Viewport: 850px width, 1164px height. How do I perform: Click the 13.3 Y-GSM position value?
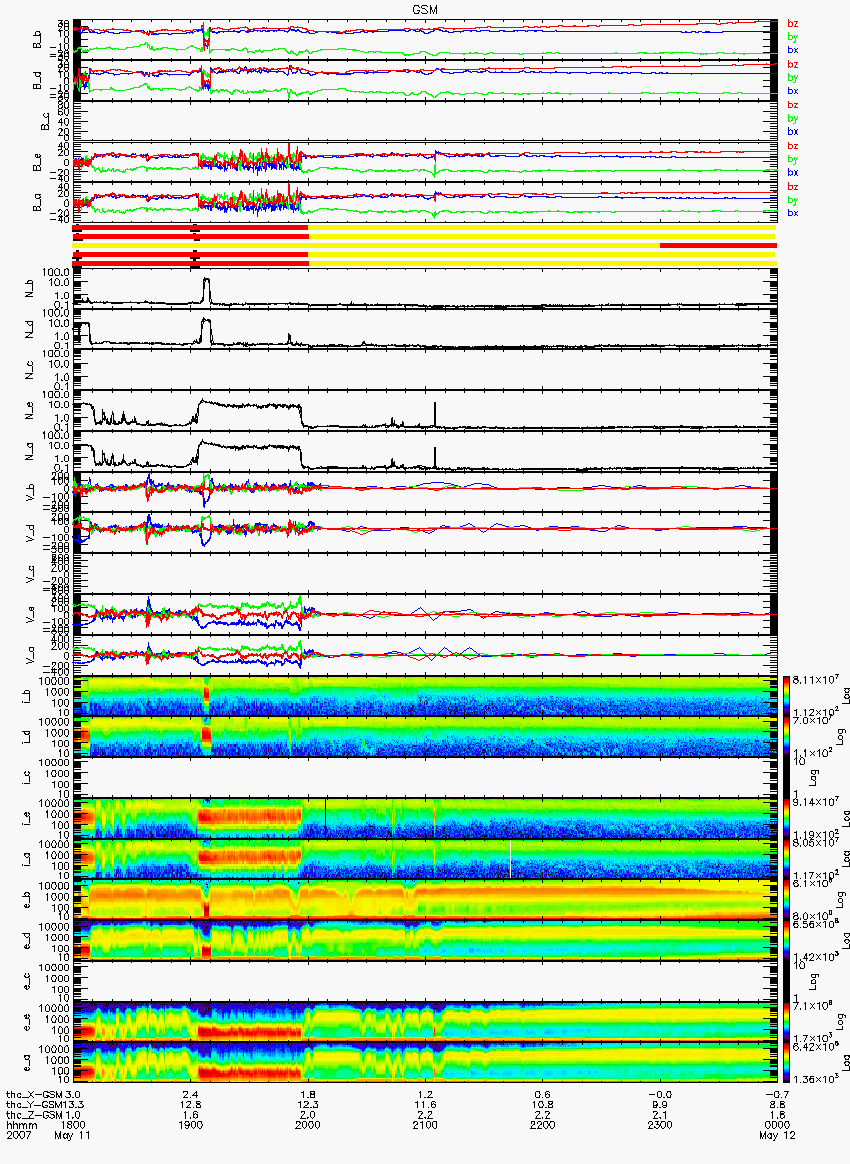(73, 1105)
